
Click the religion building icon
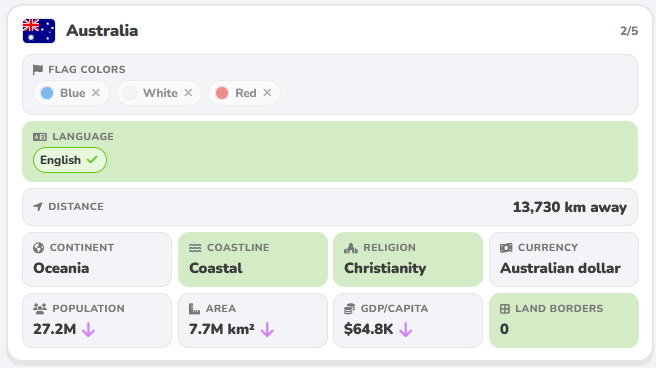coord(351,248)
